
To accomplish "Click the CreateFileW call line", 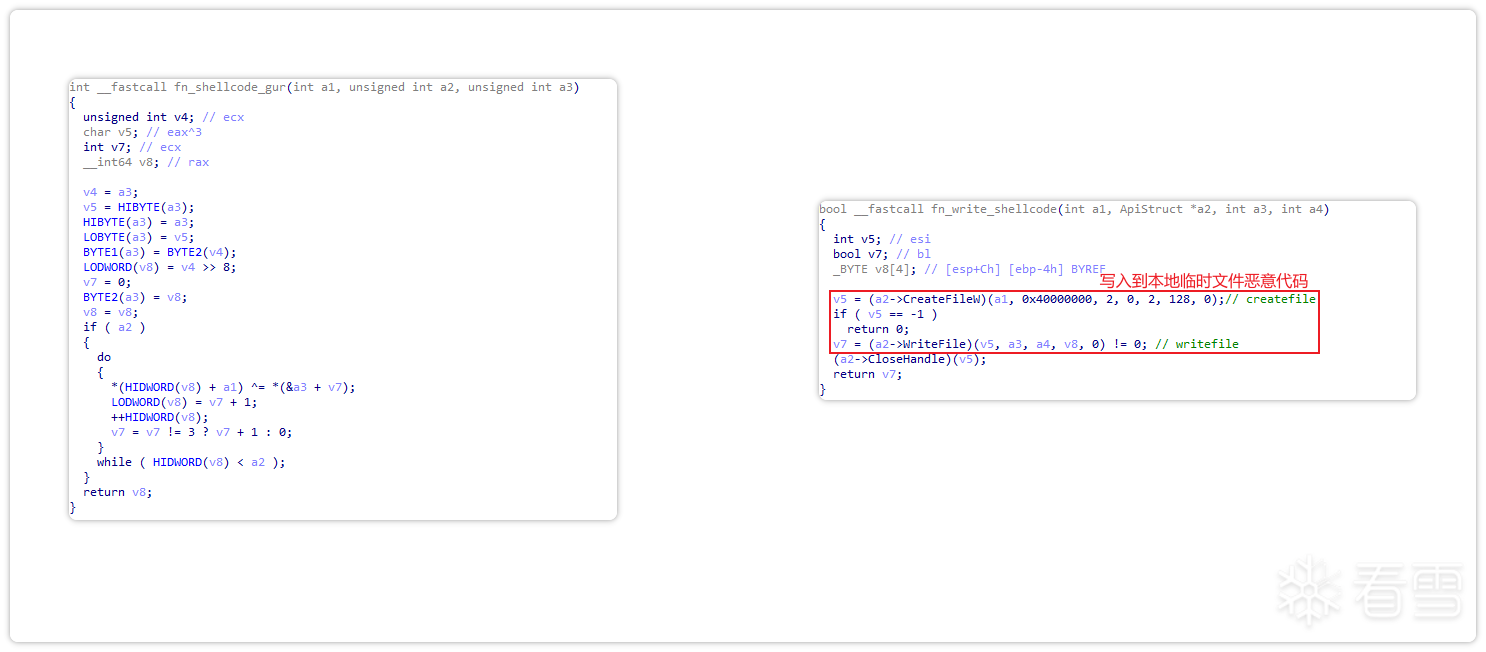I will pos(1074,299).
